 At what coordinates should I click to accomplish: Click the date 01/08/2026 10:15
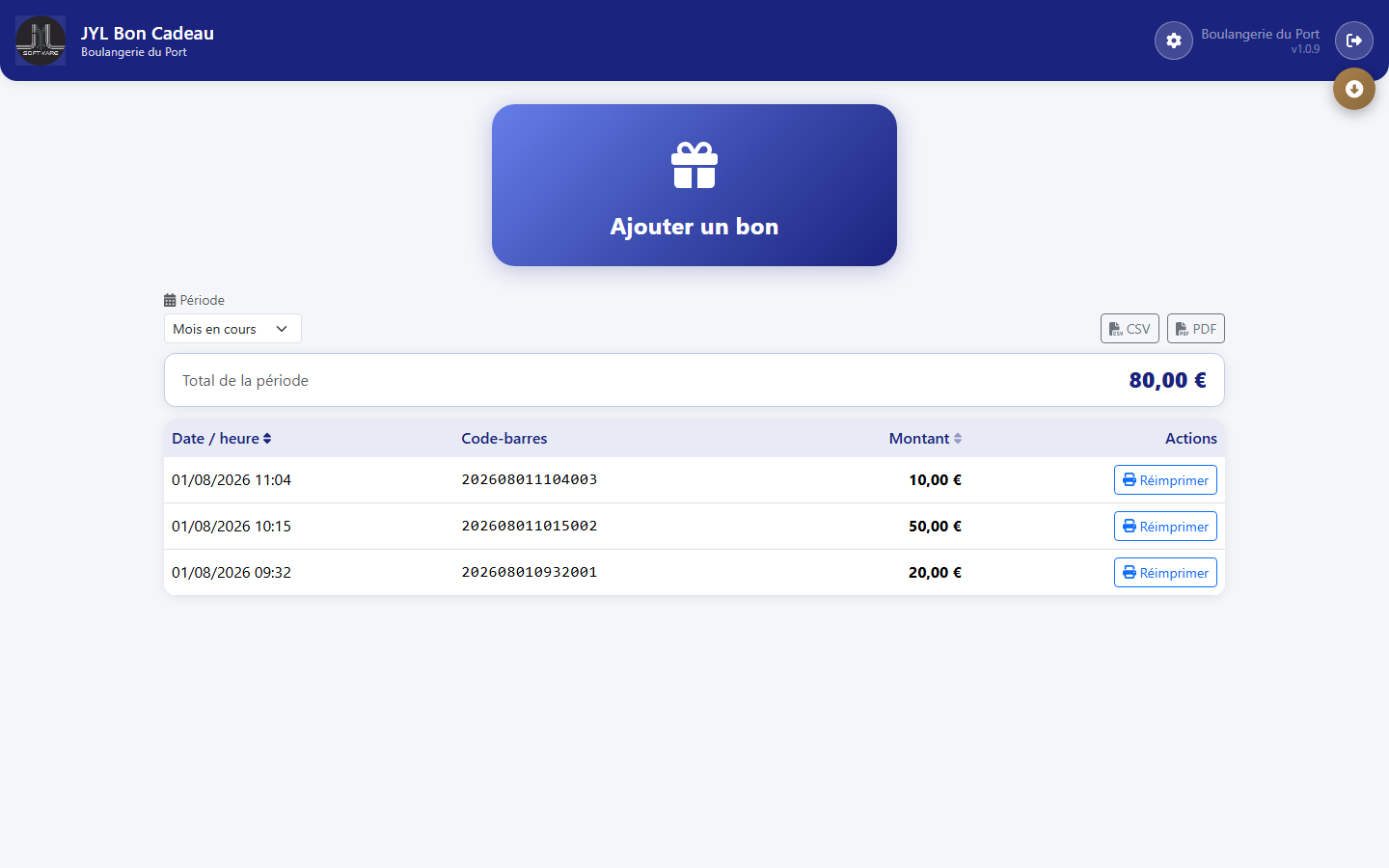pyautogui.click(x=231, y=526)
